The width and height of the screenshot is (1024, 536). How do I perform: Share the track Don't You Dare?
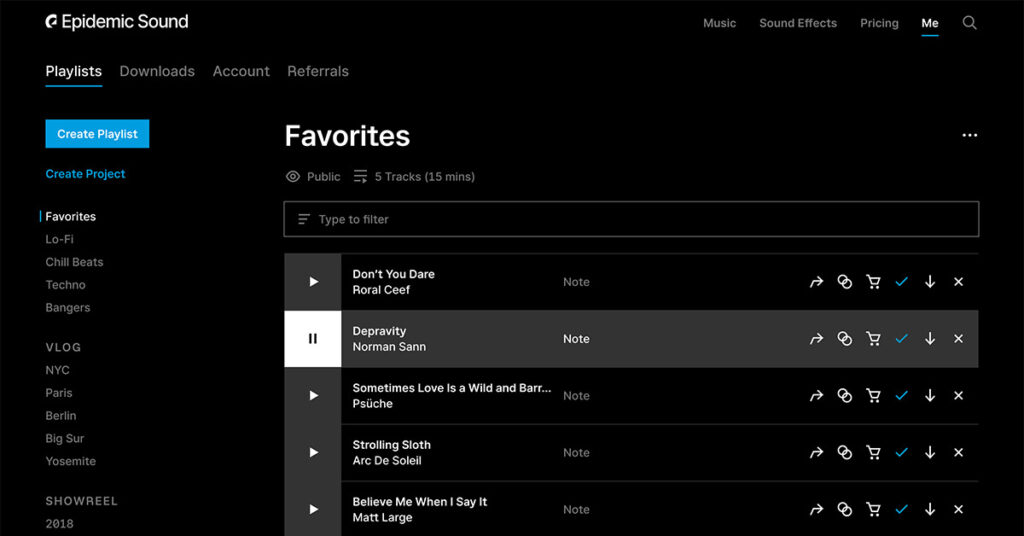pyautogui.click(x=816, y=282)
